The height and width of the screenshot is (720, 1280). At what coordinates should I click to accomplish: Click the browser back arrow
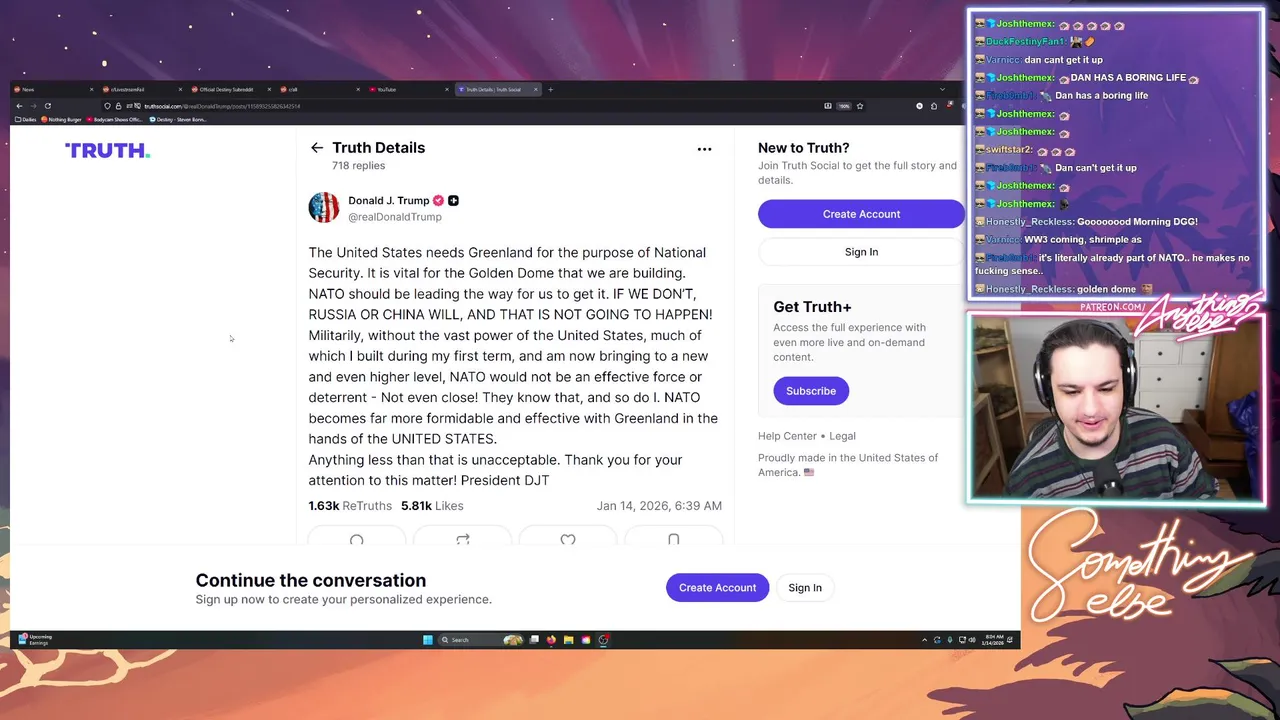[19, 106]
